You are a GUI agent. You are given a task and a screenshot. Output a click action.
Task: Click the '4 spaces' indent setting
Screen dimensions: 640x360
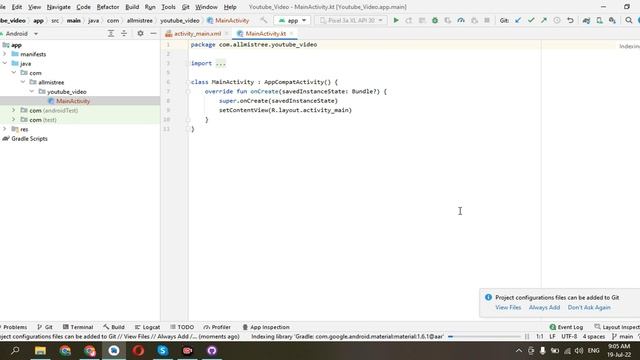tap(593, 336)
